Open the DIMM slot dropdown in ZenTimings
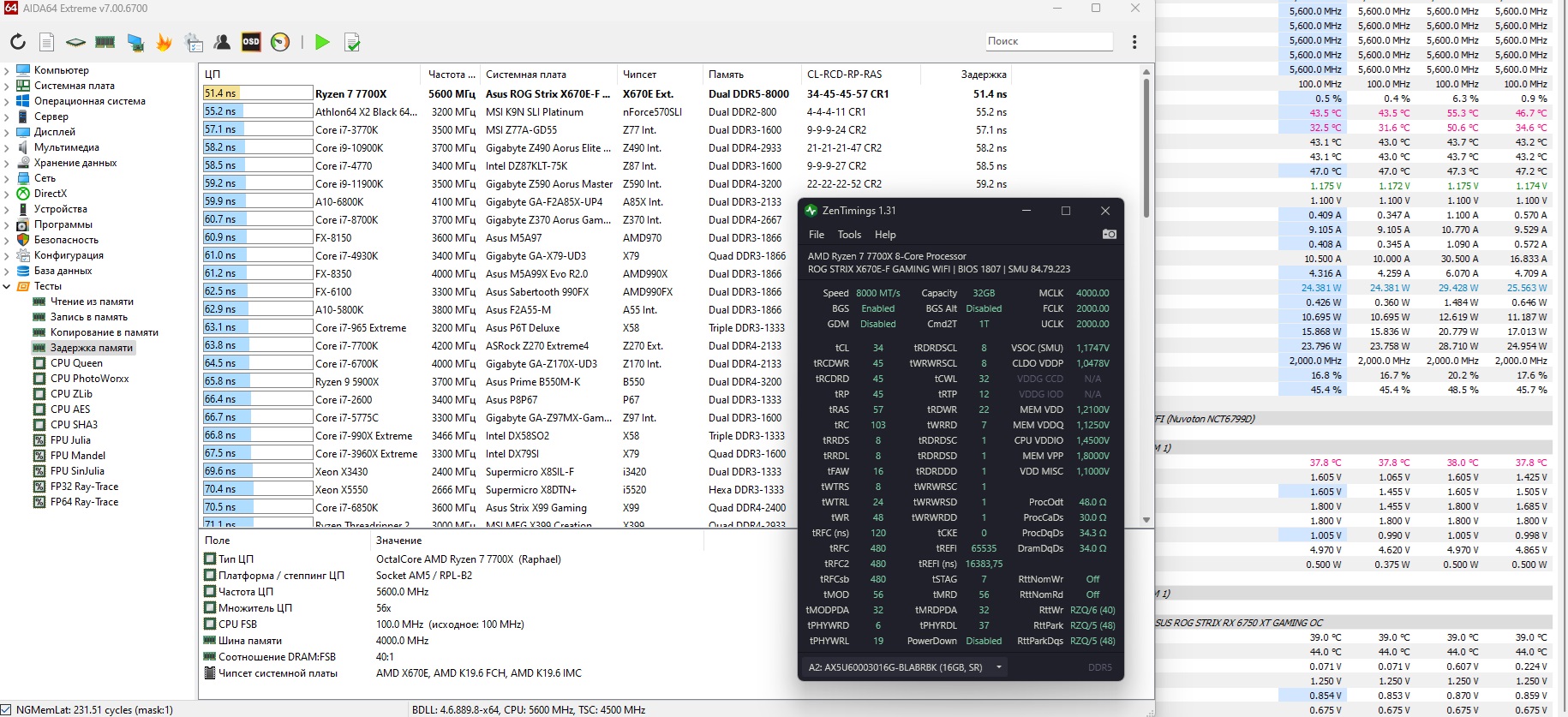 [905, 667]
